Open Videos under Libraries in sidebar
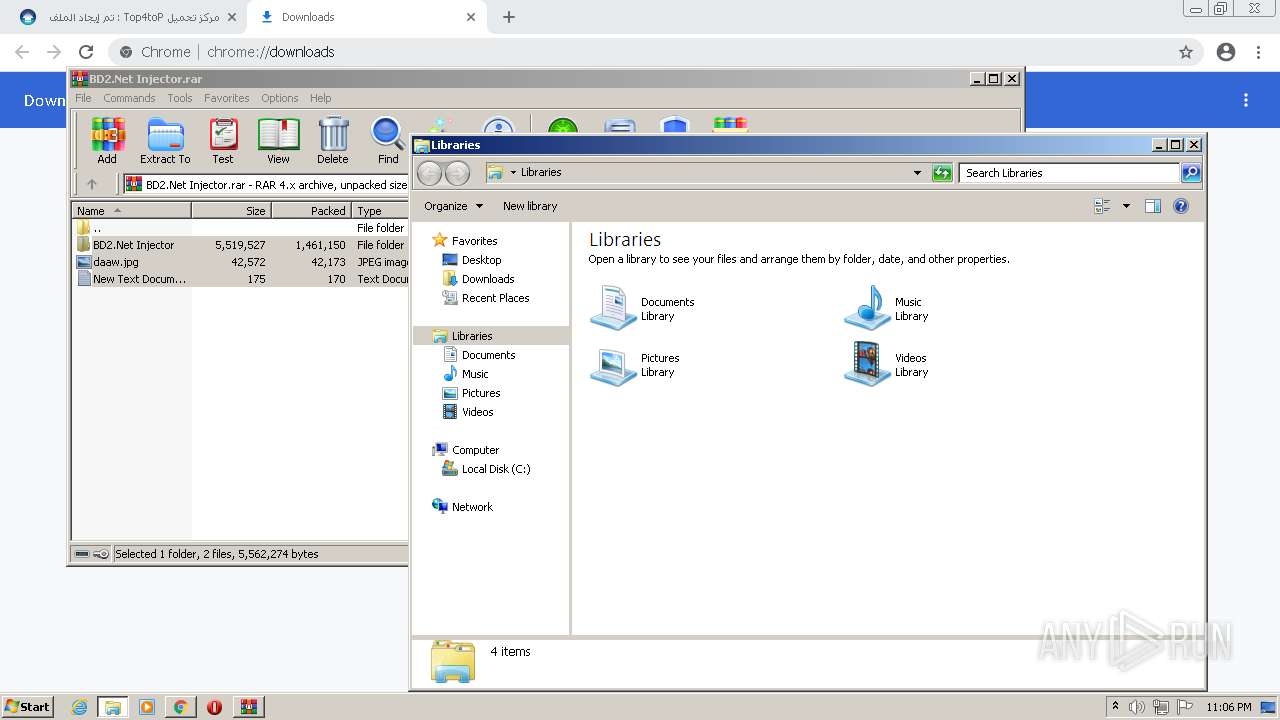Image resolution: width=1280 pixels, height=720 pixels. (477, 412)
